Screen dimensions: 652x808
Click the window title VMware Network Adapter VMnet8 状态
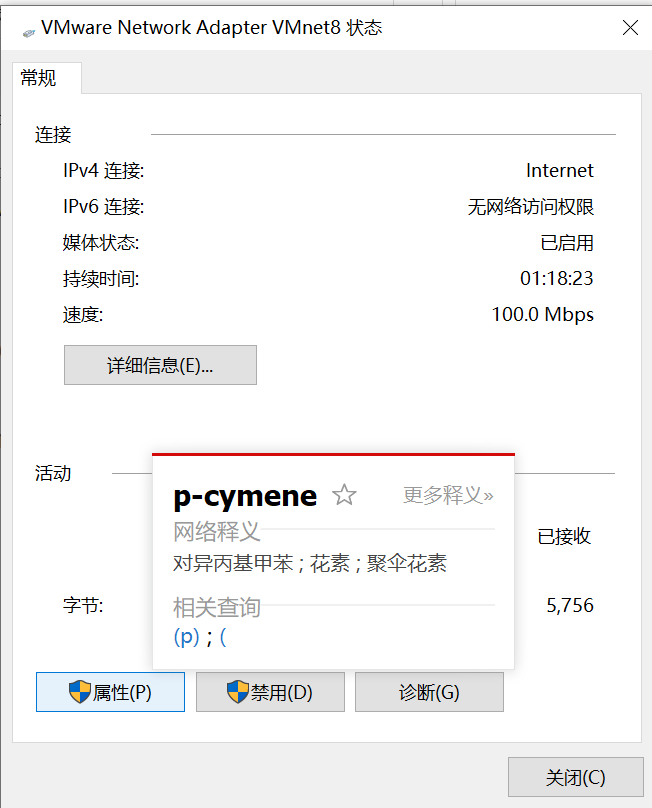point(211,28)
